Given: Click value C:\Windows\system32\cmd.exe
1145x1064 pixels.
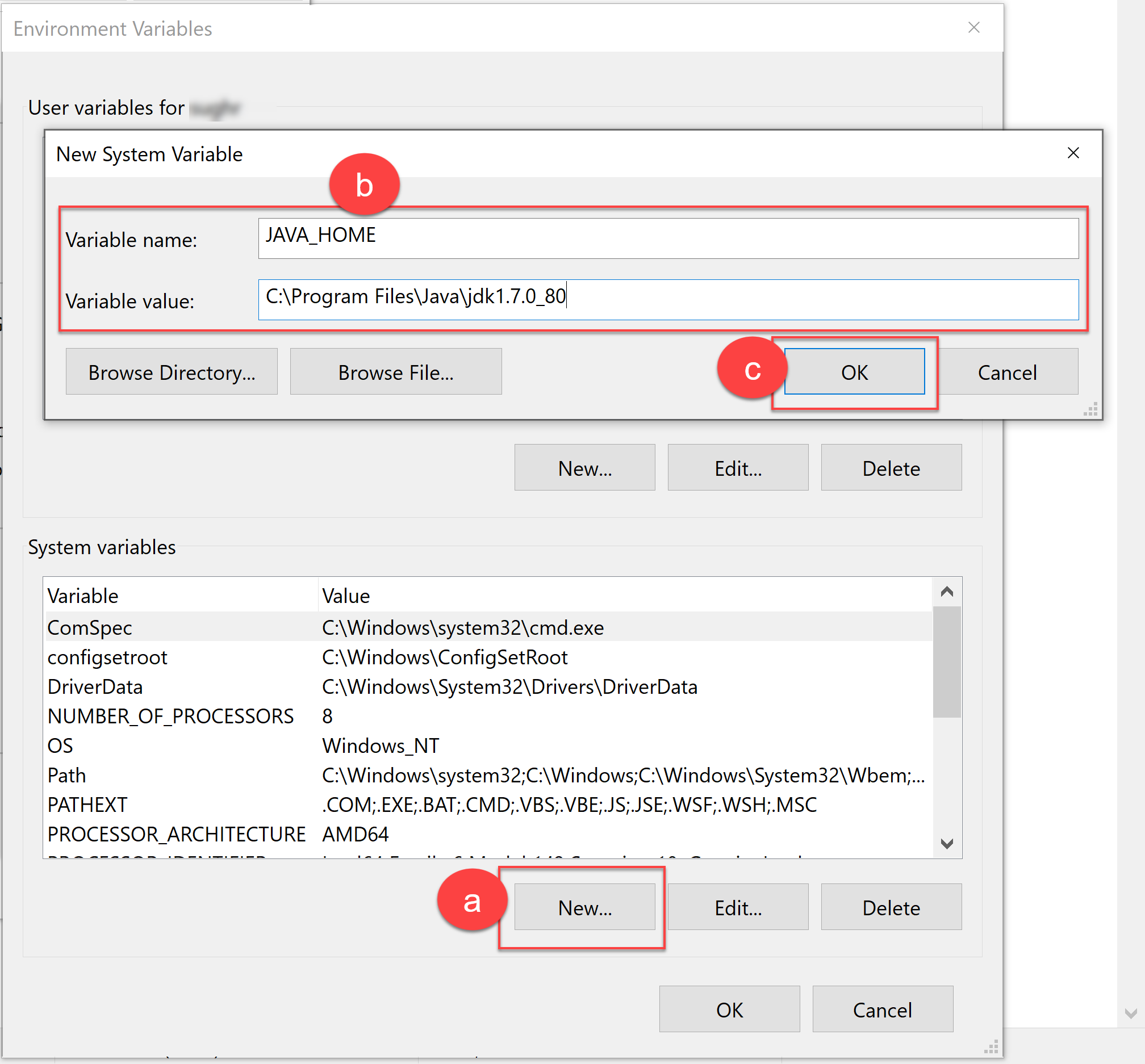Looking at the screenshot, I should click(x=463, y=627).
